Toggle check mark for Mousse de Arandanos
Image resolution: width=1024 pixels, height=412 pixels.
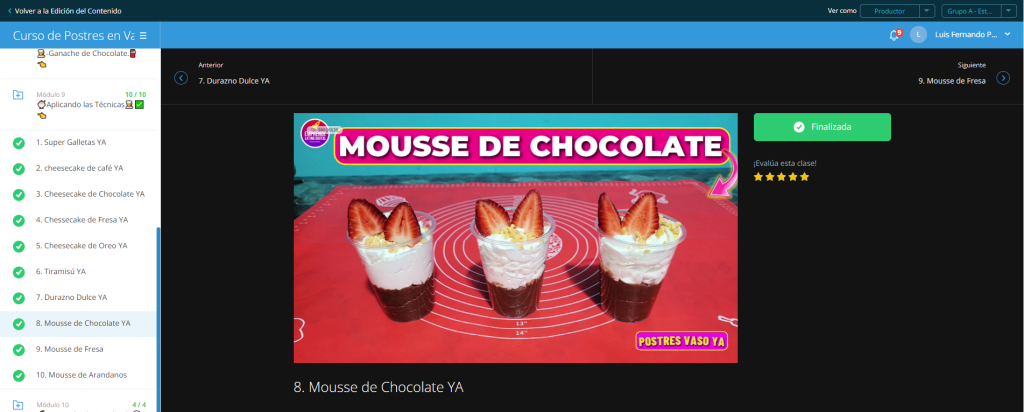point(19,375)
